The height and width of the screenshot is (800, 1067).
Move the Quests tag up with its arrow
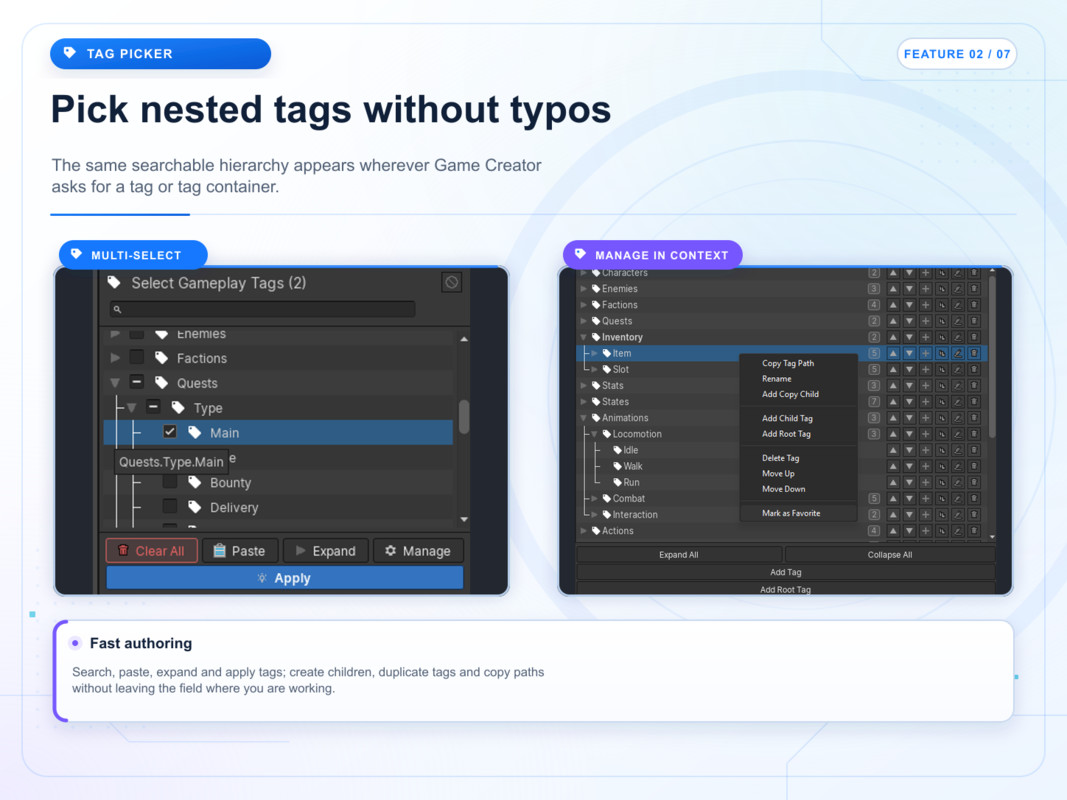coord(893,321)
